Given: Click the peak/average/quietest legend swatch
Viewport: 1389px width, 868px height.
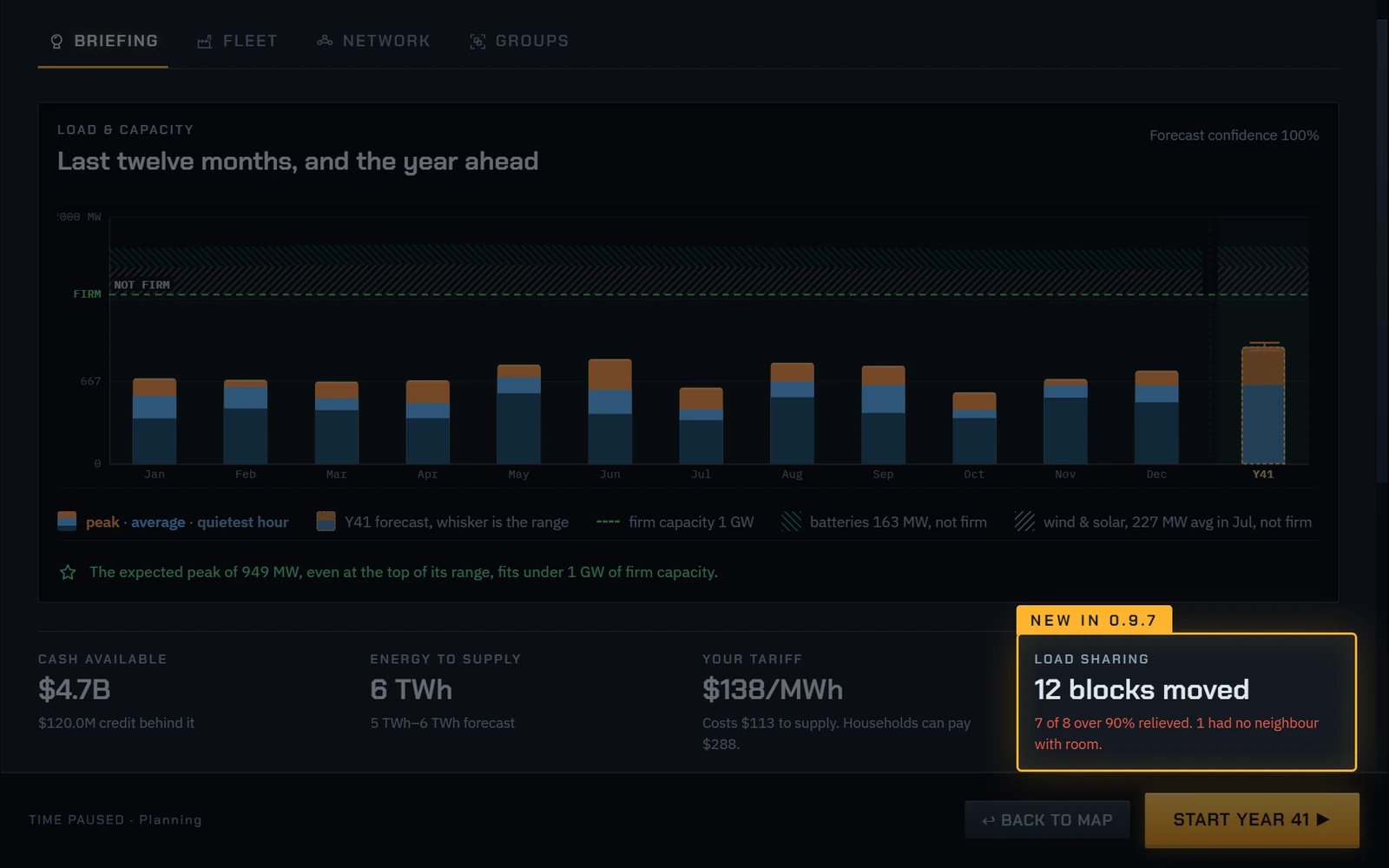Looking at the screenshot, I should (x=67, y=521).
